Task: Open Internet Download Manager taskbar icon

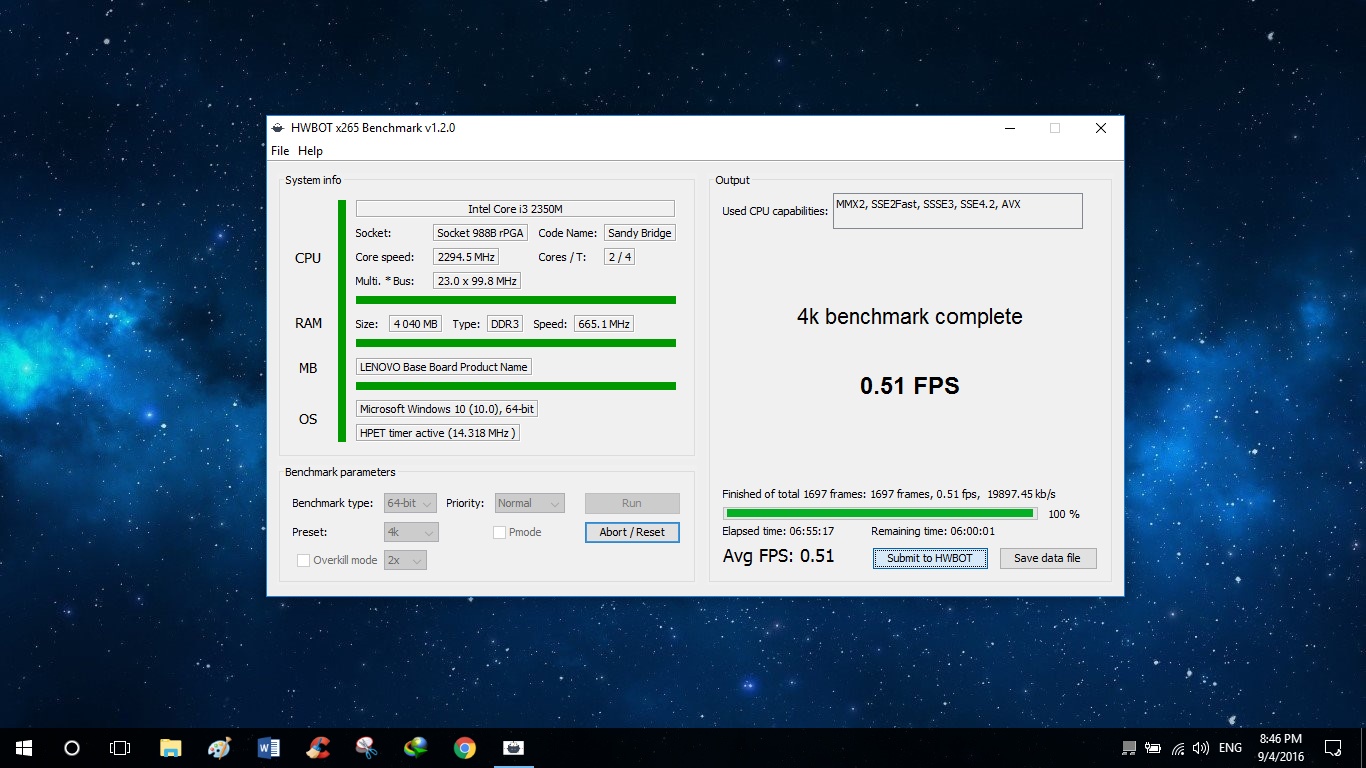Action: (416, 747)
